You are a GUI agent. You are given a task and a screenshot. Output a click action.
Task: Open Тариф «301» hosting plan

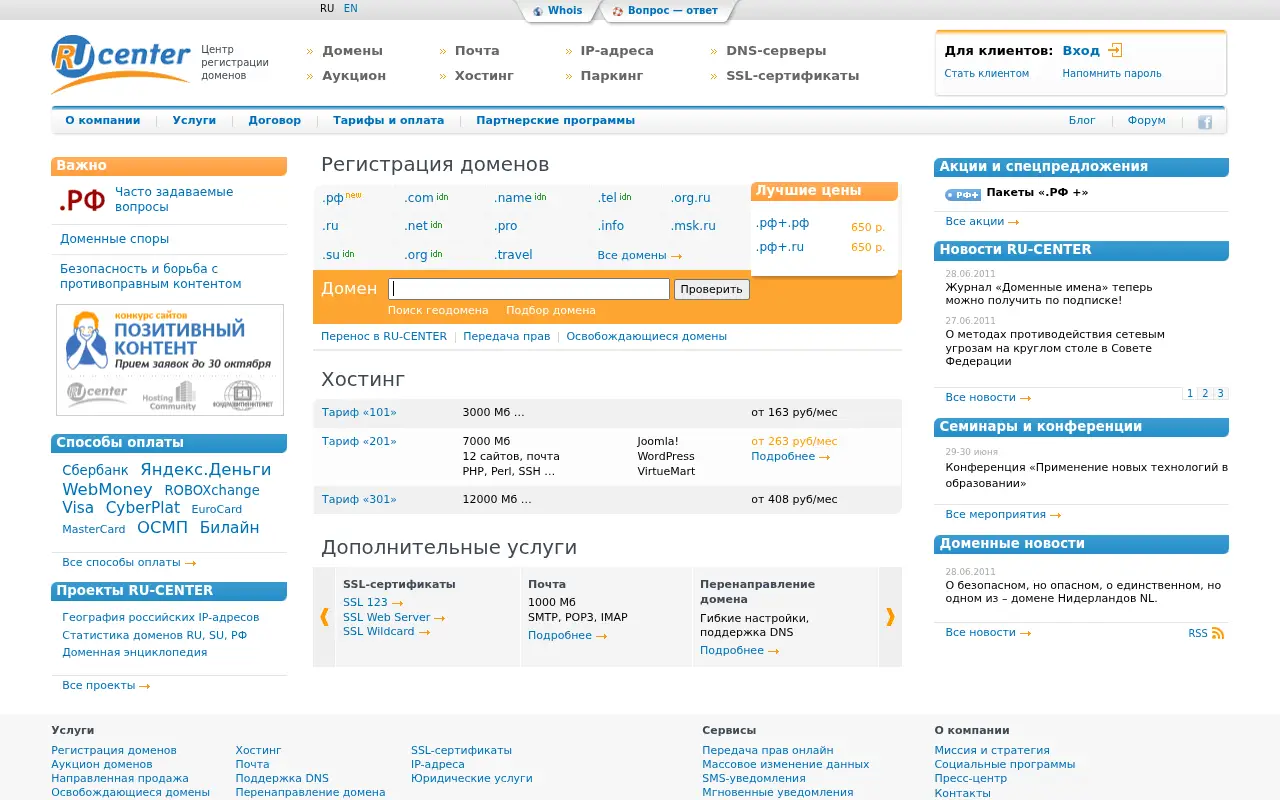tap(359, 499)
